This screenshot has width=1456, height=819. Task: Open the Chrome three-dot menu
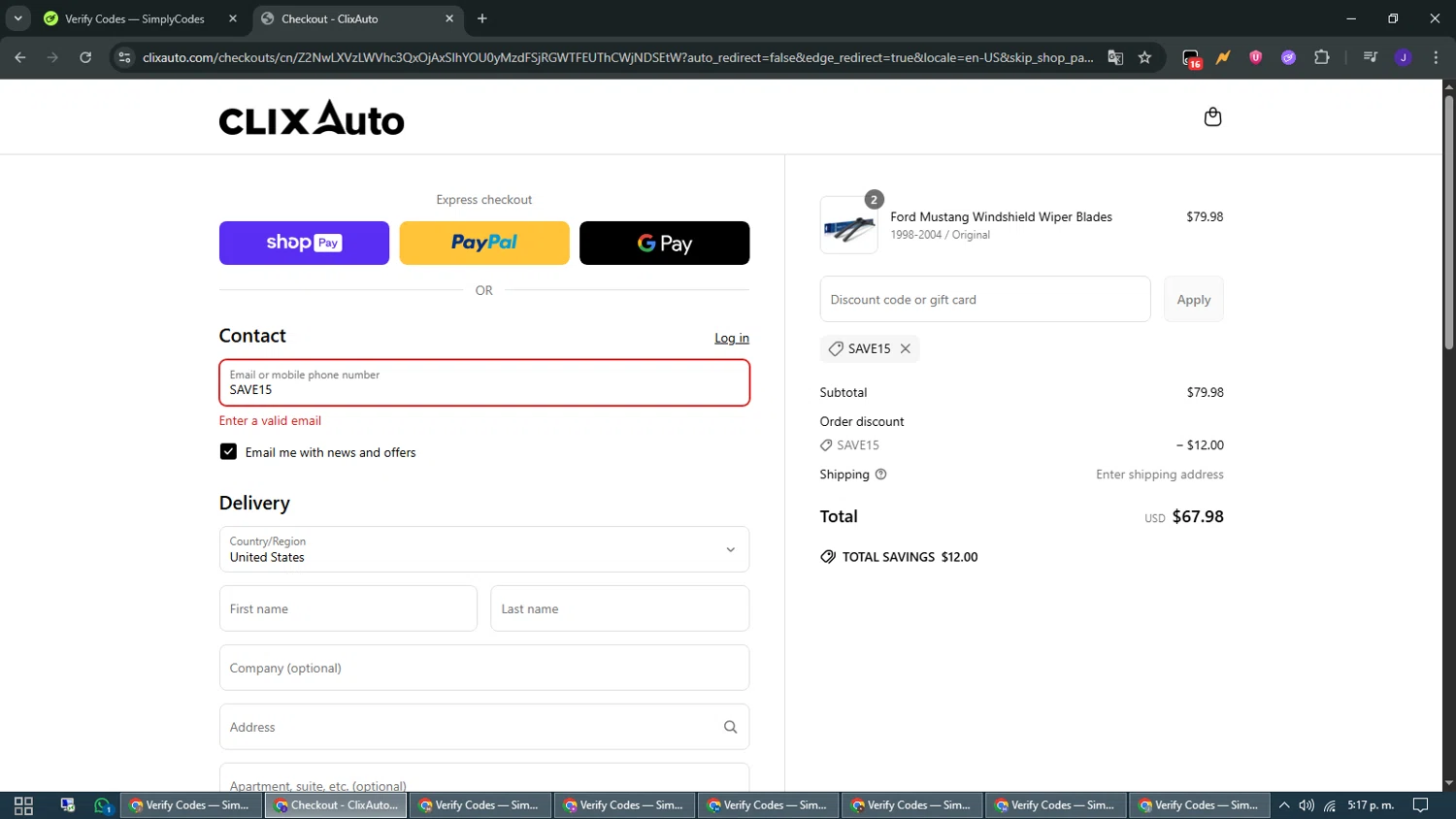pyautogui.click(x=1436, y=57)
